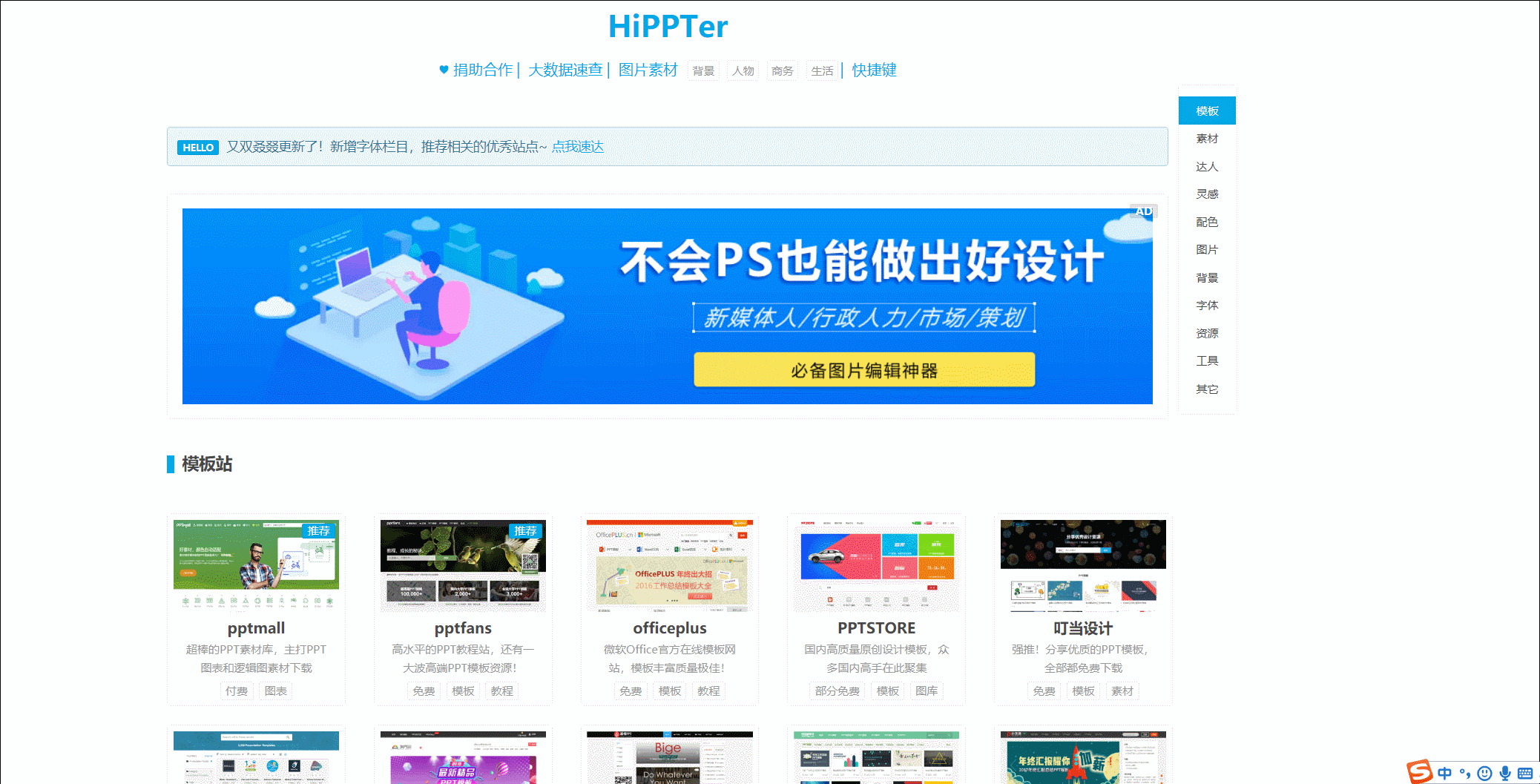Click the heart icon before 捐助合作
Screen dimensions: 1540x784
click(444, 70)
